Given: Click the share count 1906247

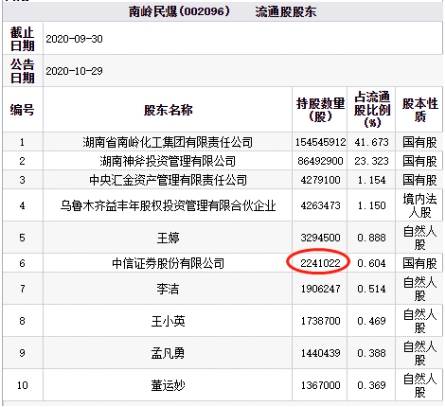Looking at the screenshot, I should [x=320, y=289].
